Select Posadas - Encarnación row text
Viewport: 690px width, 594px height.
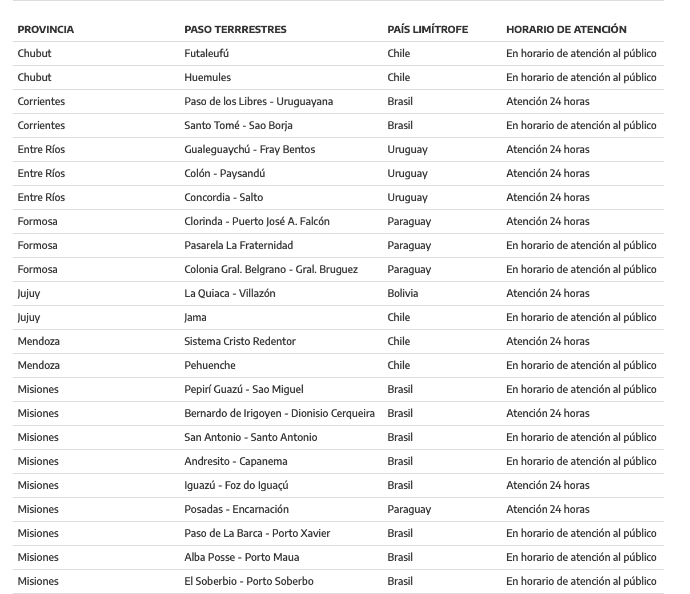(x=237, y=509)
